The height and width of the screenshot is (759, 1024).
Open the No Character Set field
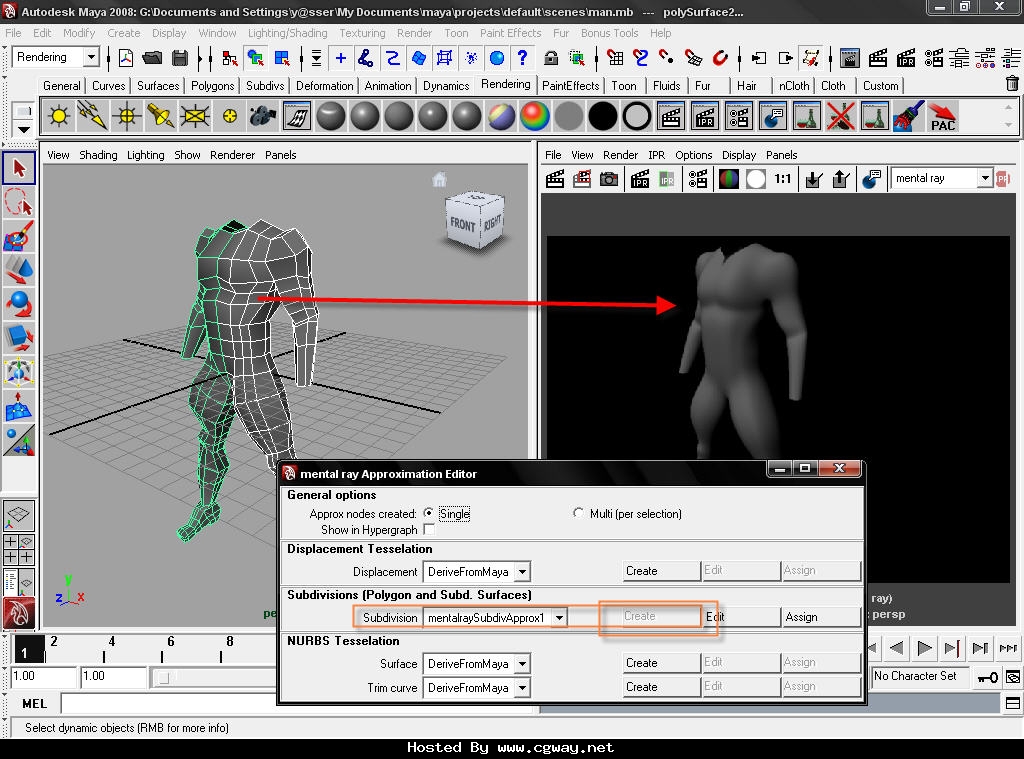click(920, 676)
